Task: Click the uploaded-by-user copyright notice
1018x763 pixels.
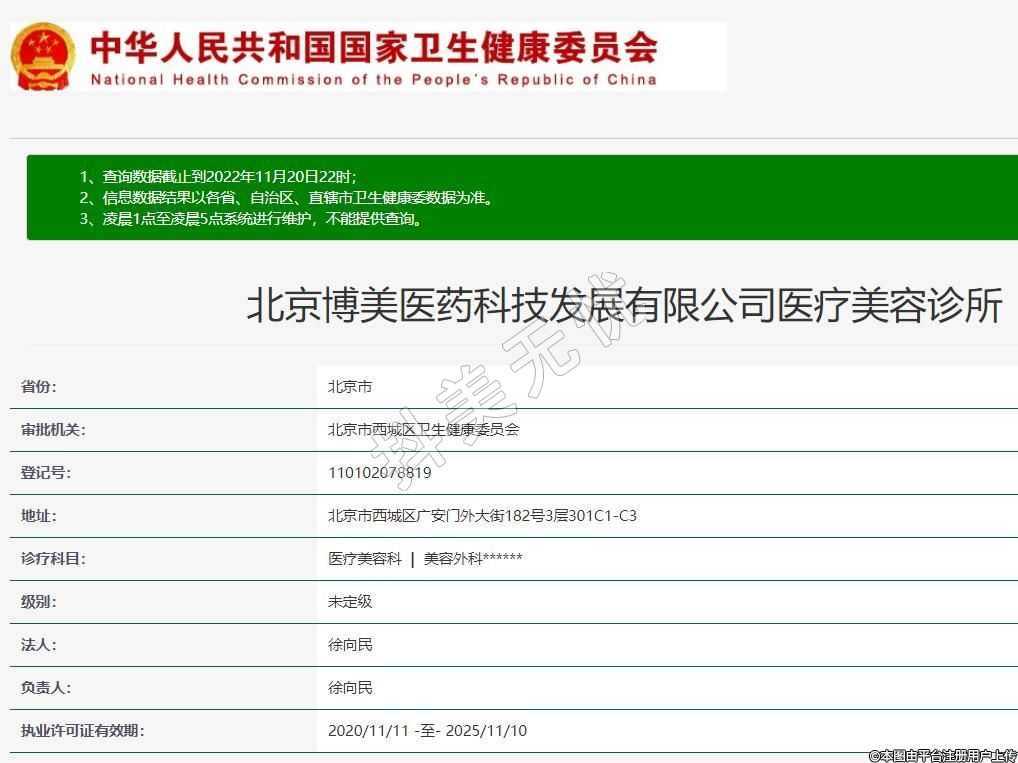Action: (x=941, y=755)
